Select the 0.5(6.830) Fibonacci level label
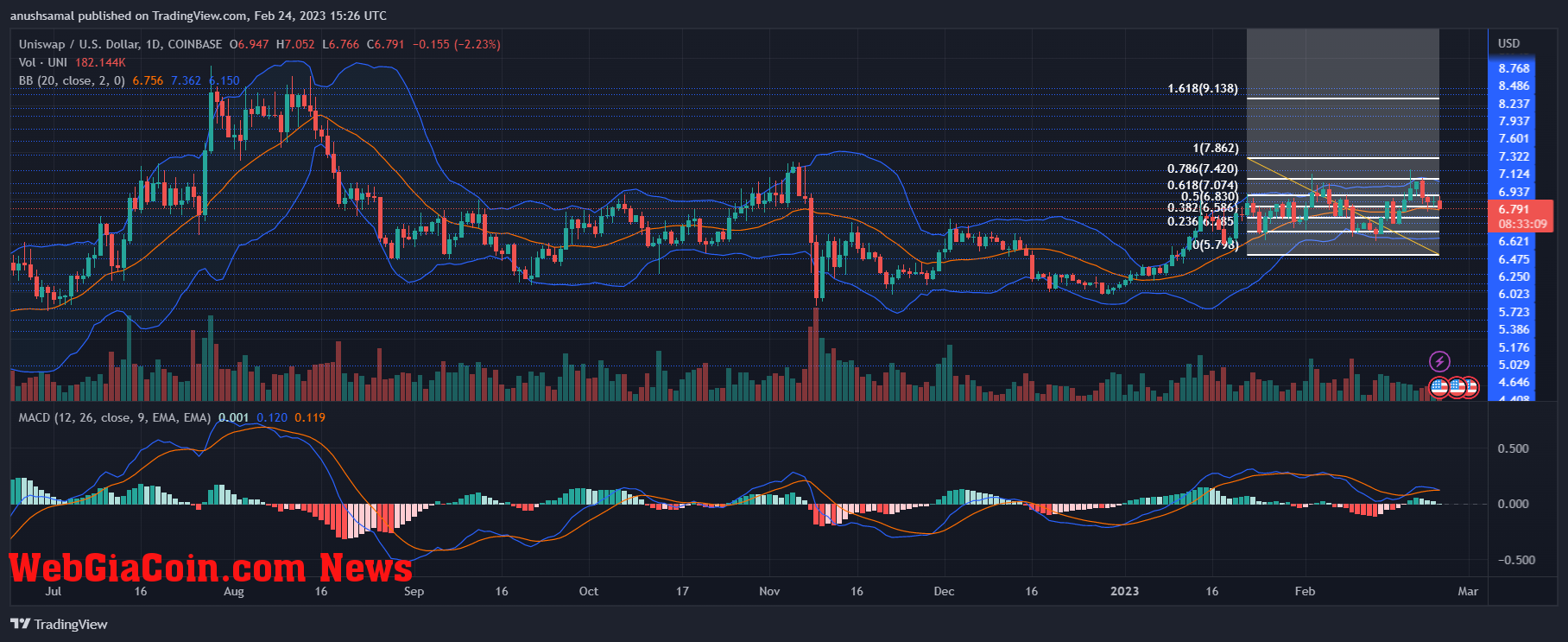 click(1209, 196)
